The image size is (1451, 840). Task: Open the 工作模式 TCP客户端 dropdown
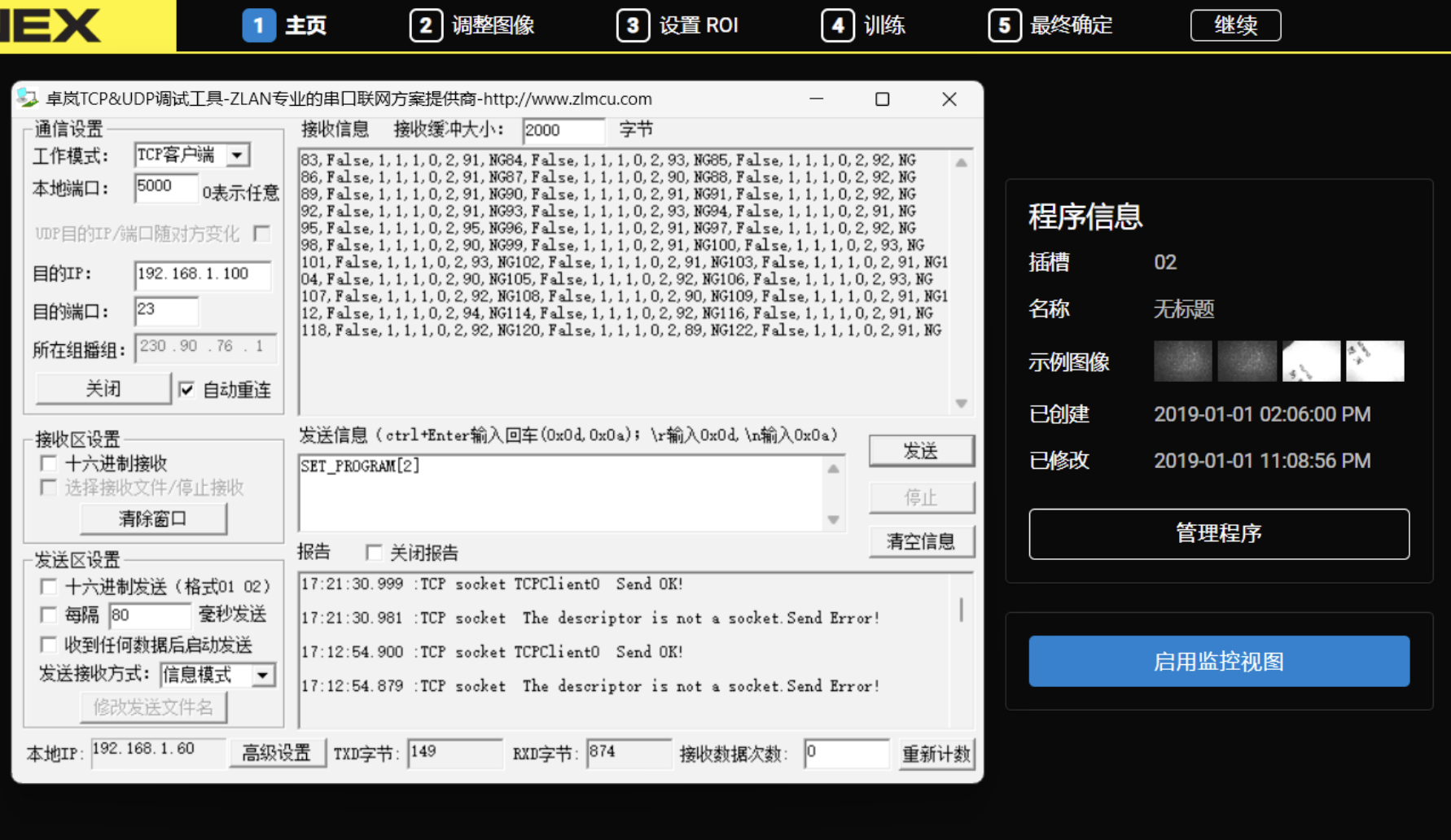[237, 155]
